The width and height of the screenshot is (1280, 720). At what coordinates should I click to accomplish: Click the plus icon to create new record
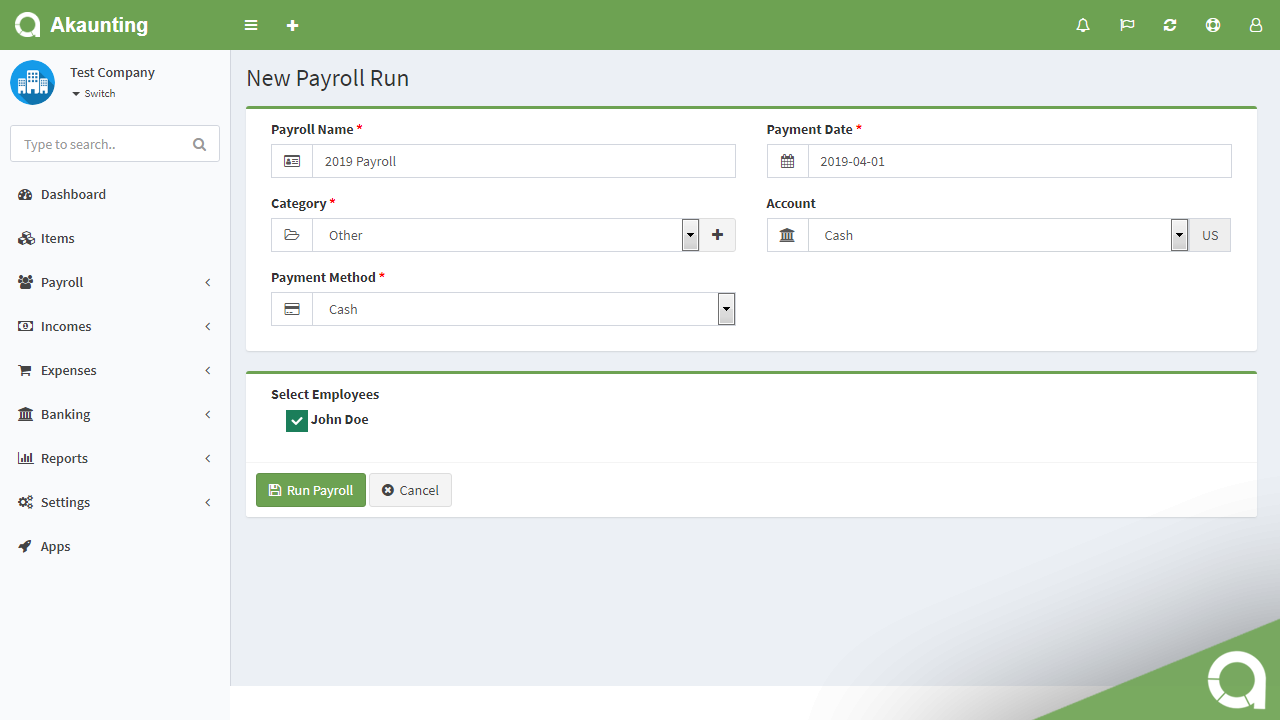[x=292, y=25]
